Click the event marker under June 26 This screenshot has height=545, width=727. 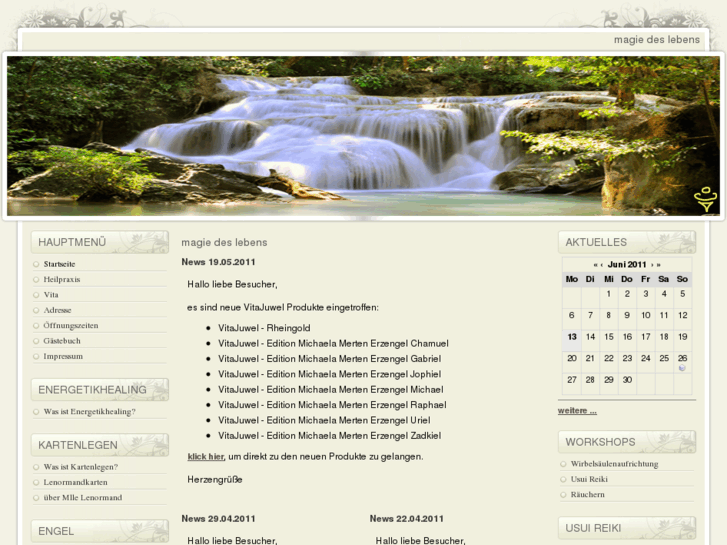click(682, 368)
